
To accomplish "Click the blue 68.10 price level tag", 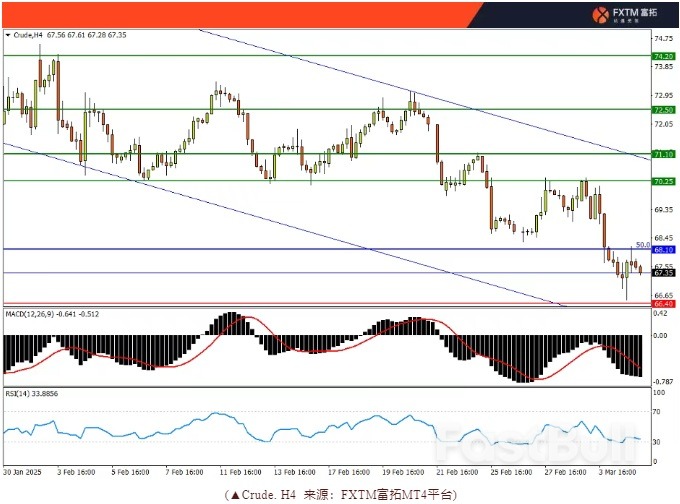I will tap(662, 249).
